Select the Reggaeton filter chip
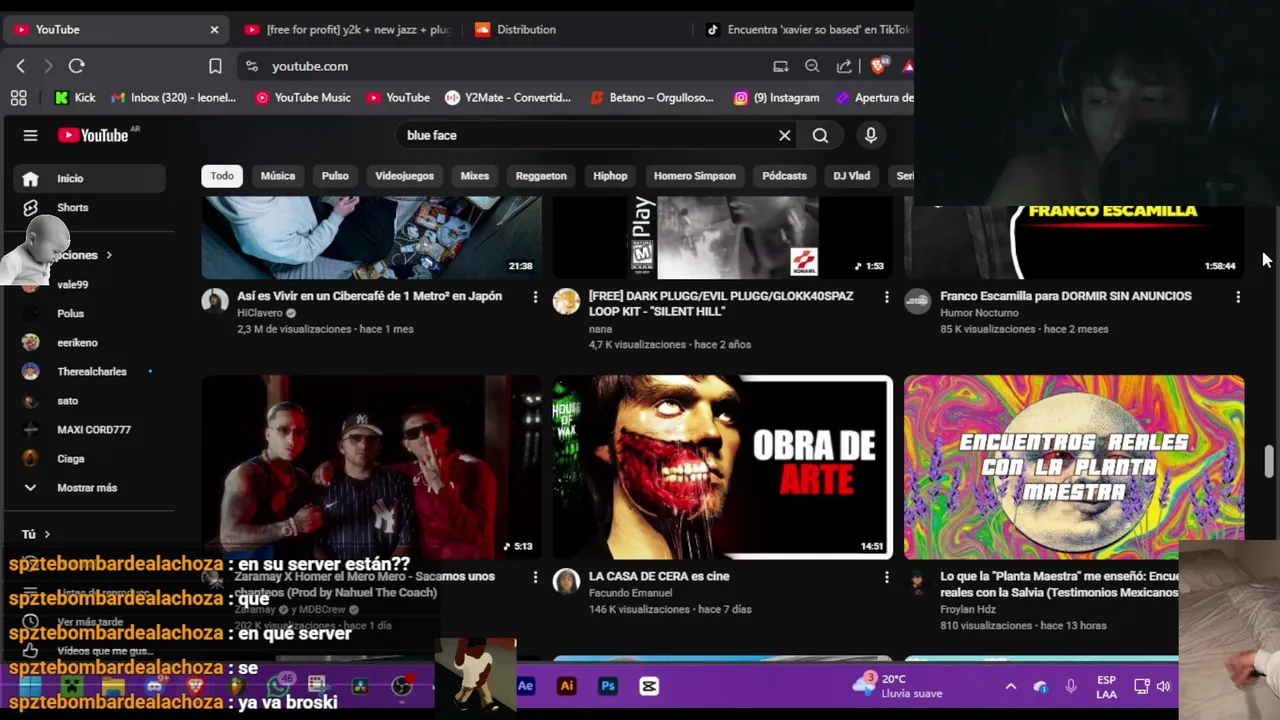The image size is (1280, 720). click(541, 176)
